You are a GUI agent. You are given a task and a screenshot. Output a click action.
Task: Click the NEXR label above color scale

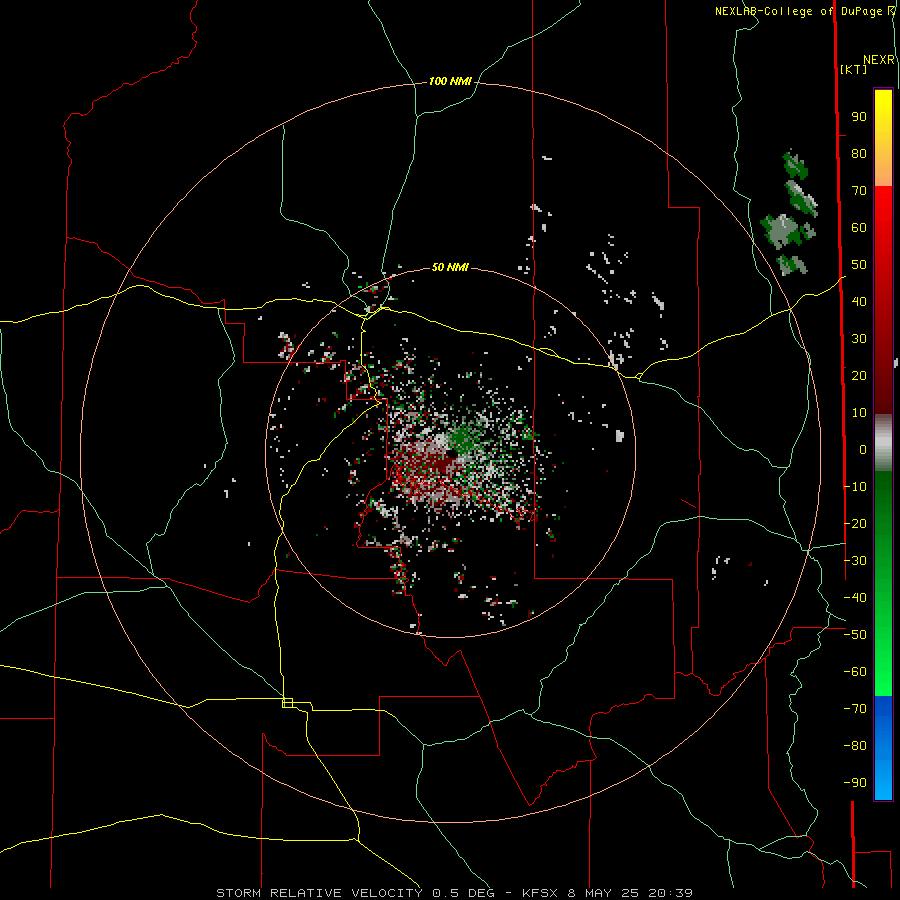tap(879, 60)
